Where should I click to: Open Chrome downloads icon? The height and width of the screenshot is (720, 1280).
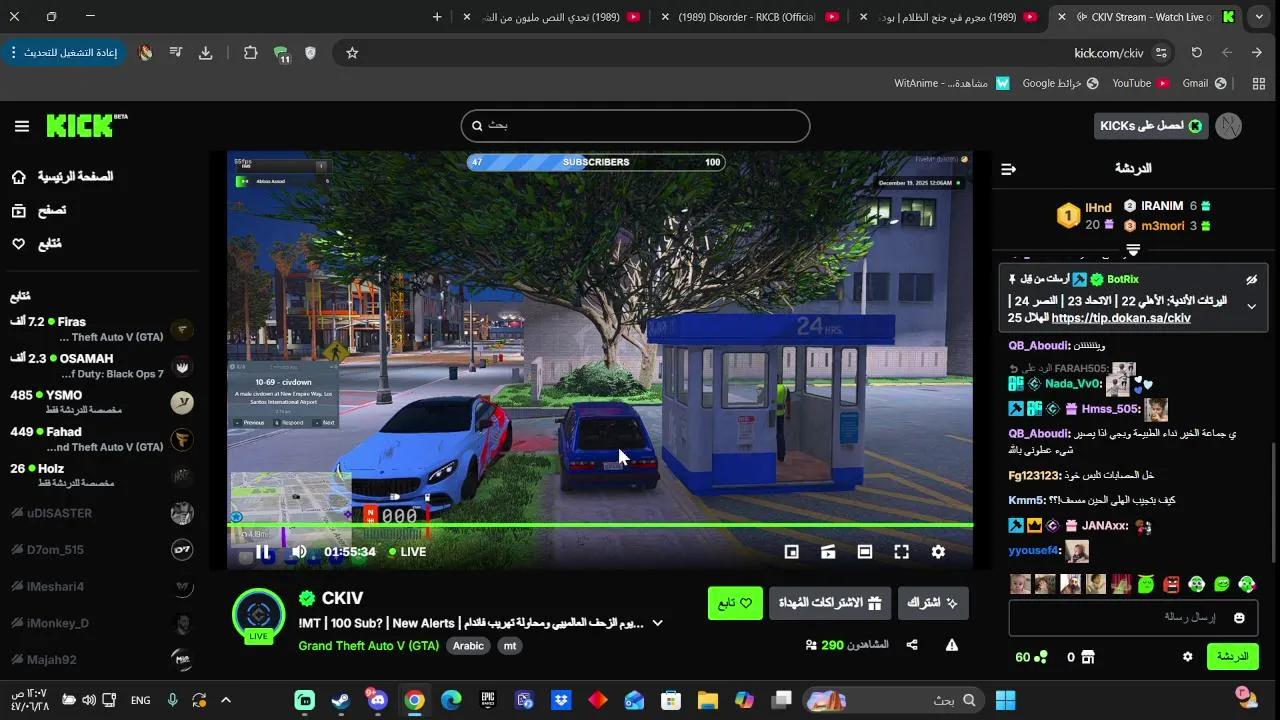206,53
